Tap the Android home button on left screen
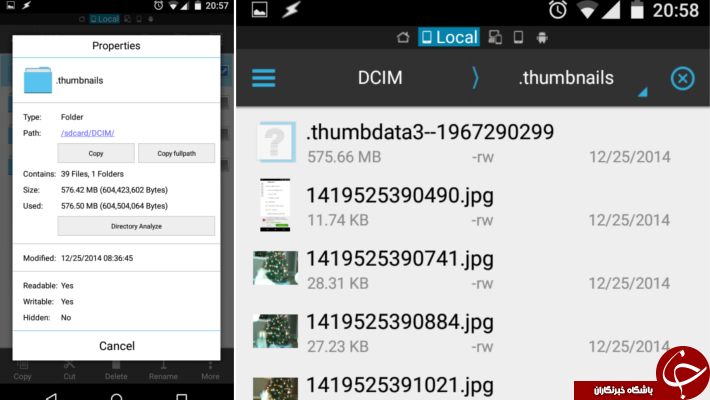The height and width of the screenshot is (400, 710). (x=116, y=397)
